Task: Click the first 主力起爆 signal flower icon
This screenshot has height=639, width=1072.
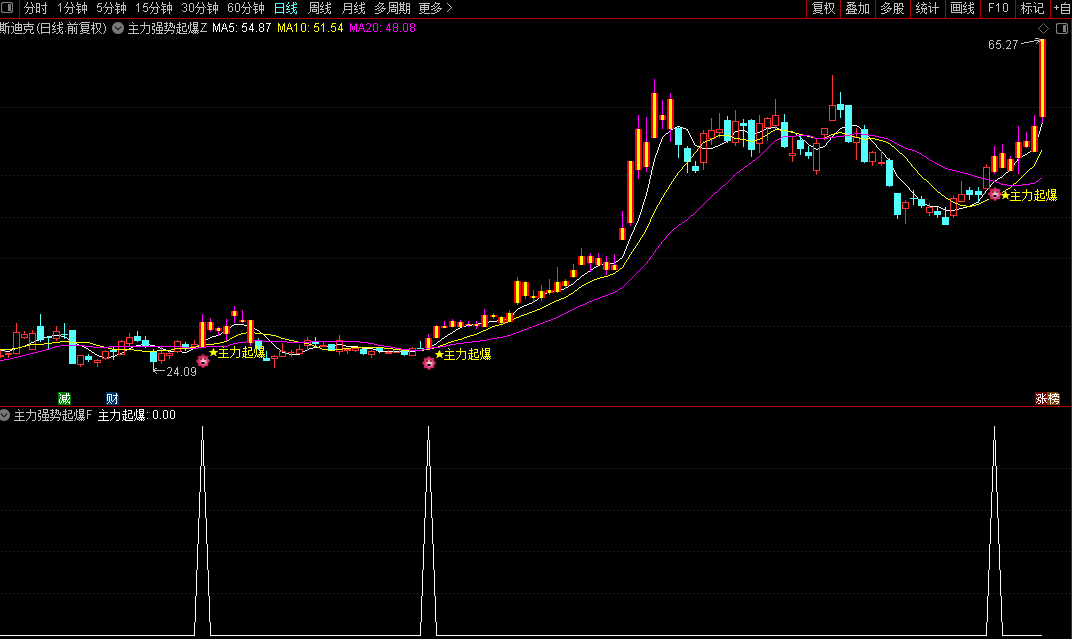Action: (x=203, y=361)
